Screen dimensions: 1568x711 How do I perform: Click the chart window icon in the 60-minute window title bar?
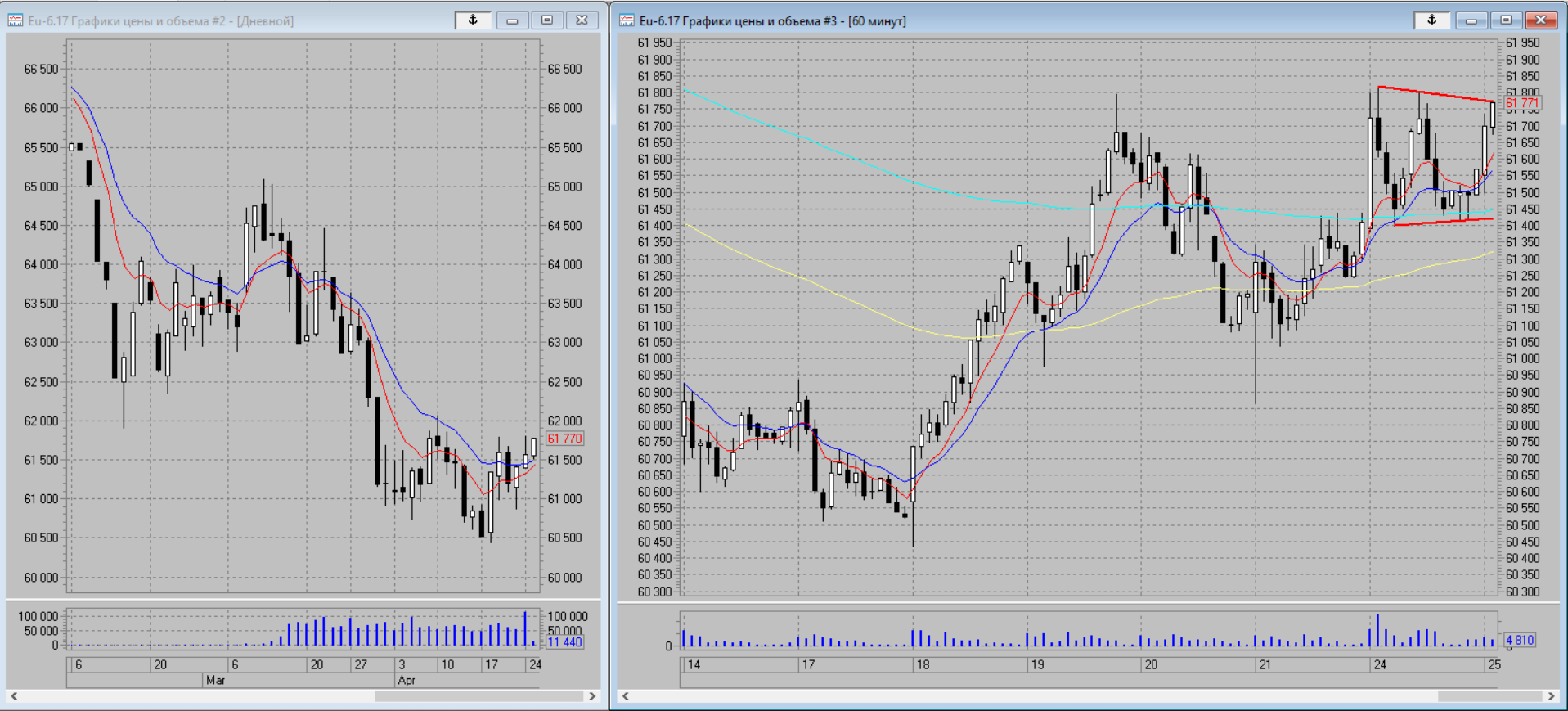(627, 20)
